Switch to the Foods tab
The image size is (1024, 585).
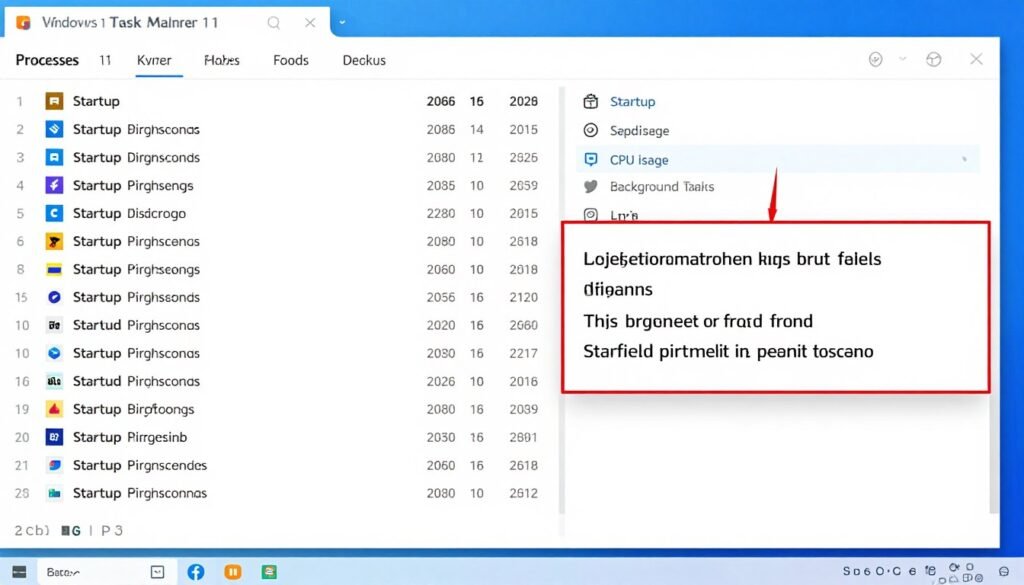tap(290, 60)
